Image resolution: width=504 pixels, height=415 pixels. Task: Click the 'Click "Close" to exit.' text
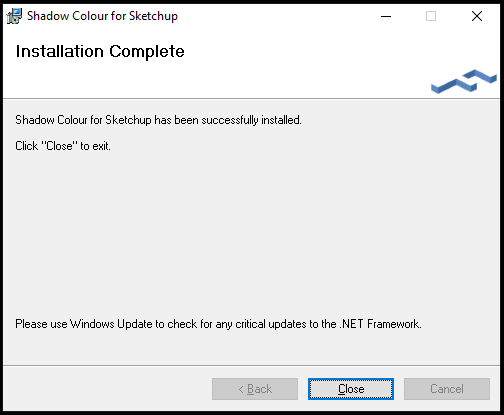coord(63,146)
